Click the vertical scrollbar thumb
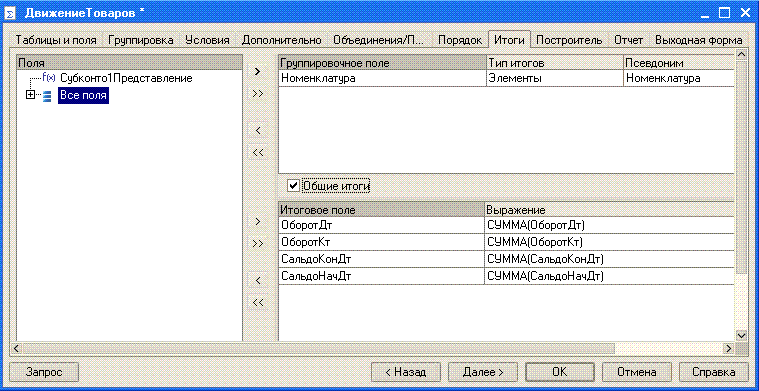This screenshot has height=391, width=759. pos(741,166)
